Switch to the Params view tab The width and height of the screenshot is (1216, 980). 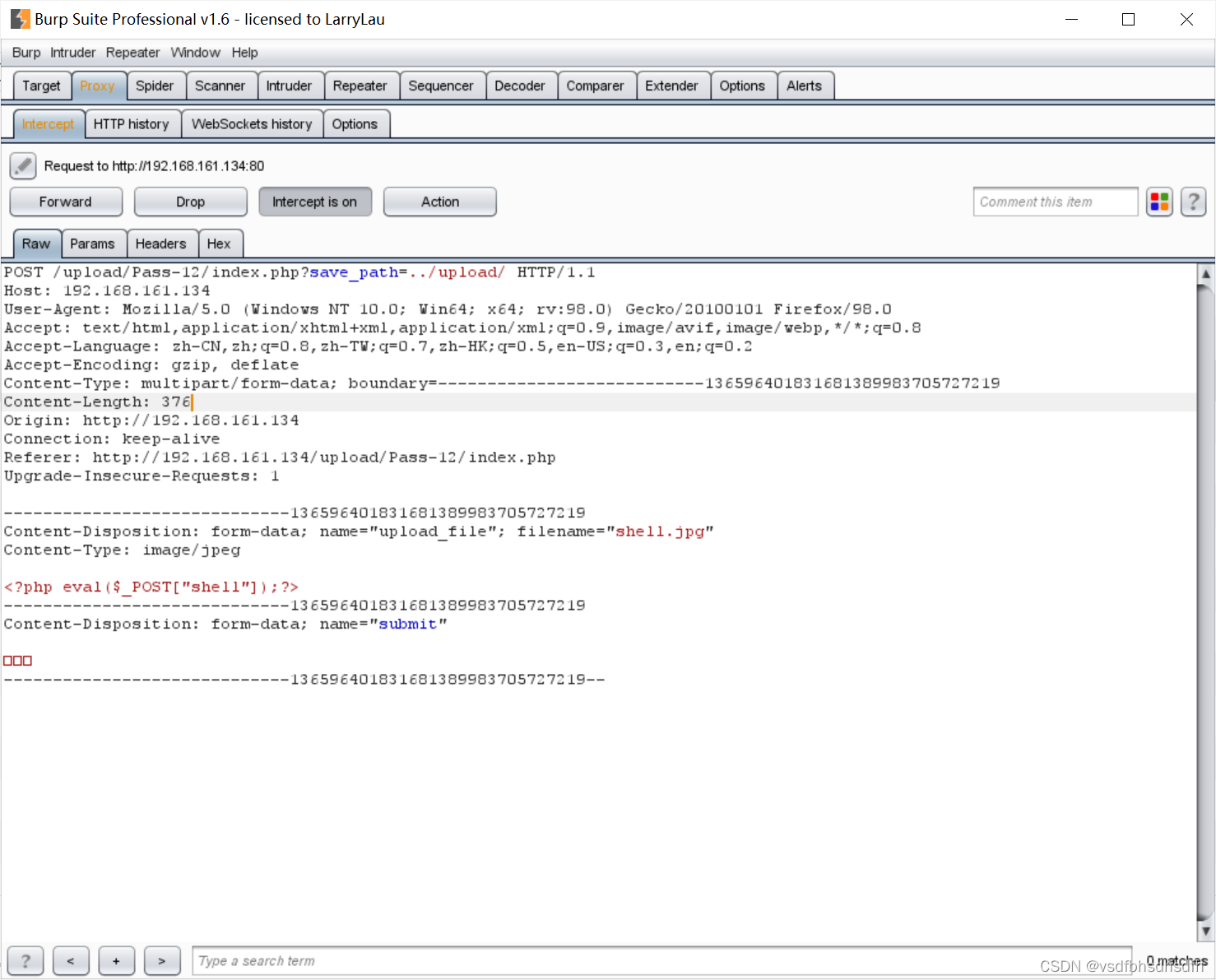pyautogui.click(x=92, y=244)
